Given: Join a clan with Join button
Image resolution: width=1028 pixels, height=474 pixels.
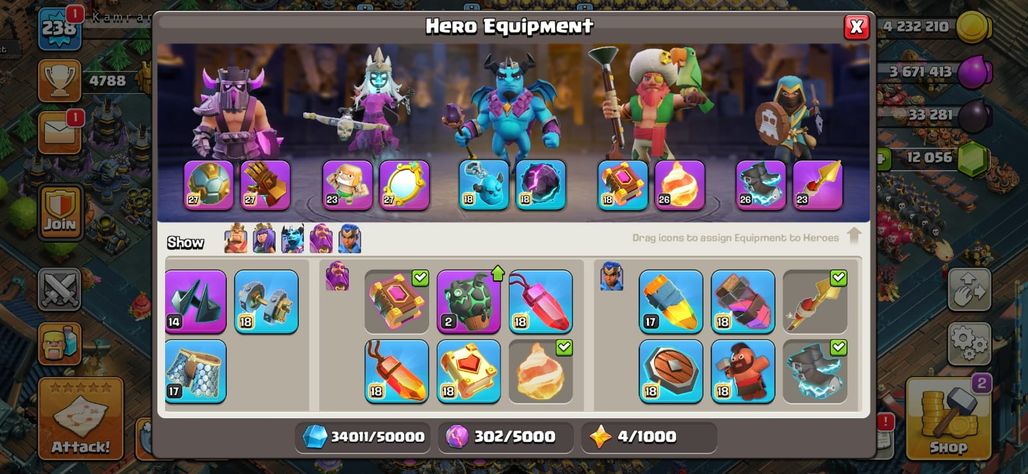Looking at the screenshot, I should point(60,212).
